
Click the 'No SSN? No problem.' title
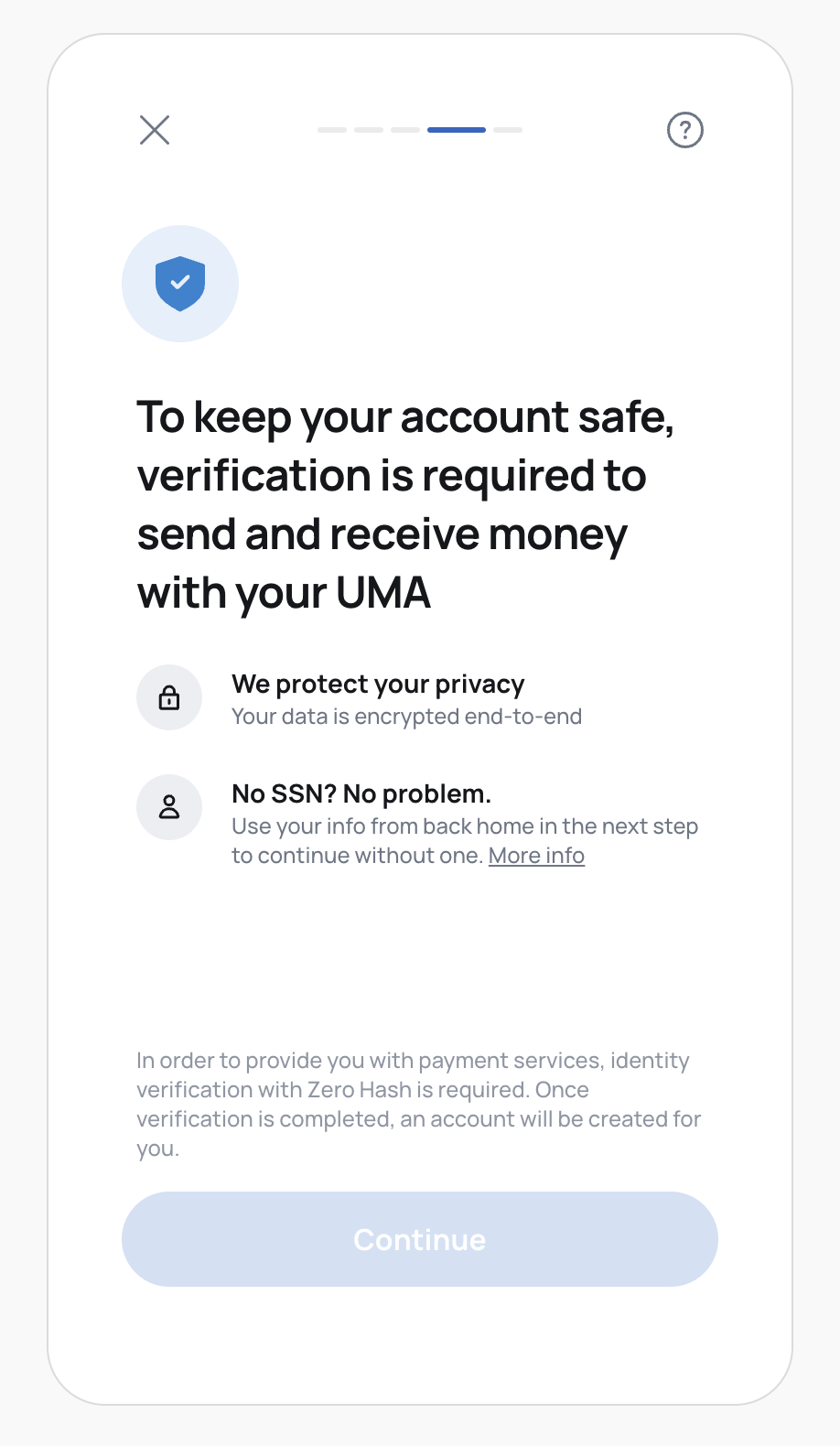click(x=361, y=794)
